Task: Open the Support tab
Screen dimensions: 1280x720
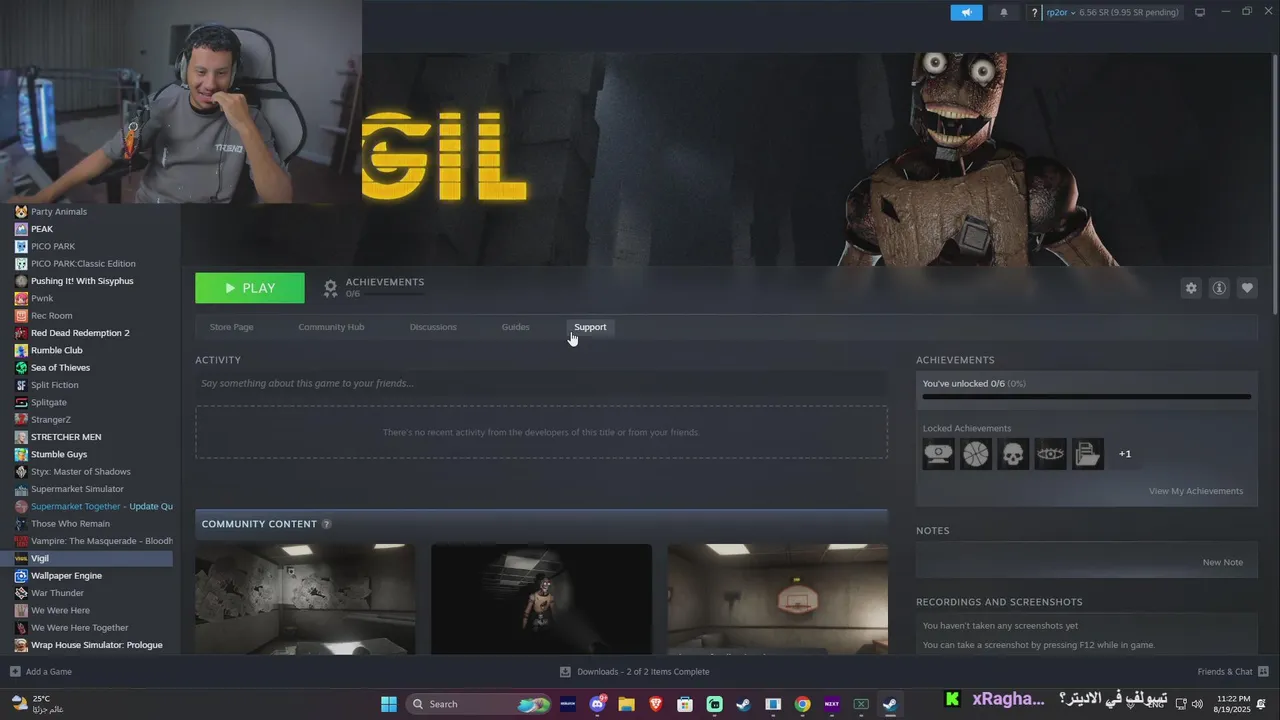Action: [590, 327]
